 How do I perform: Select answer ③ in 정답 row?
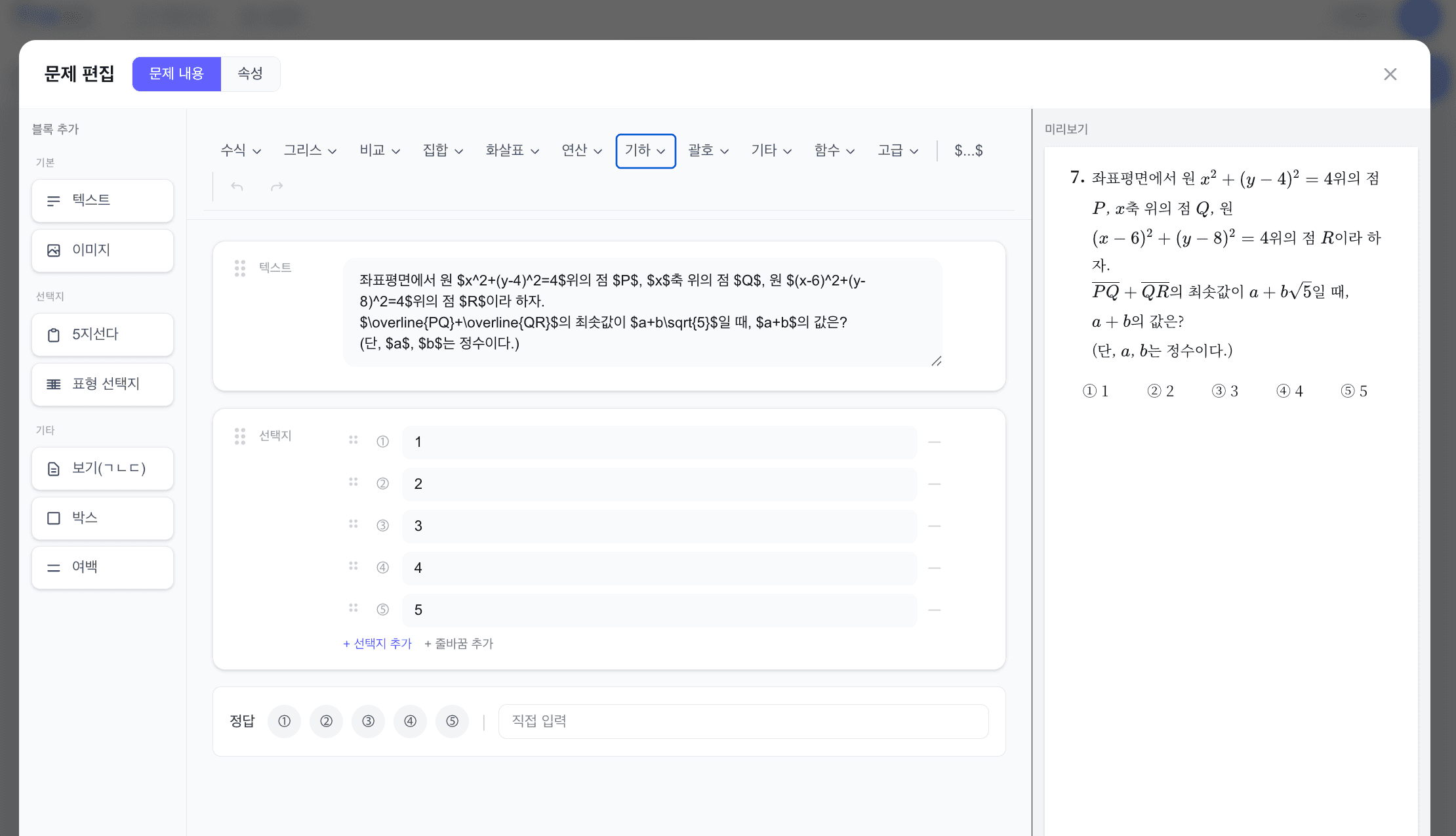[x=368, y=721]
